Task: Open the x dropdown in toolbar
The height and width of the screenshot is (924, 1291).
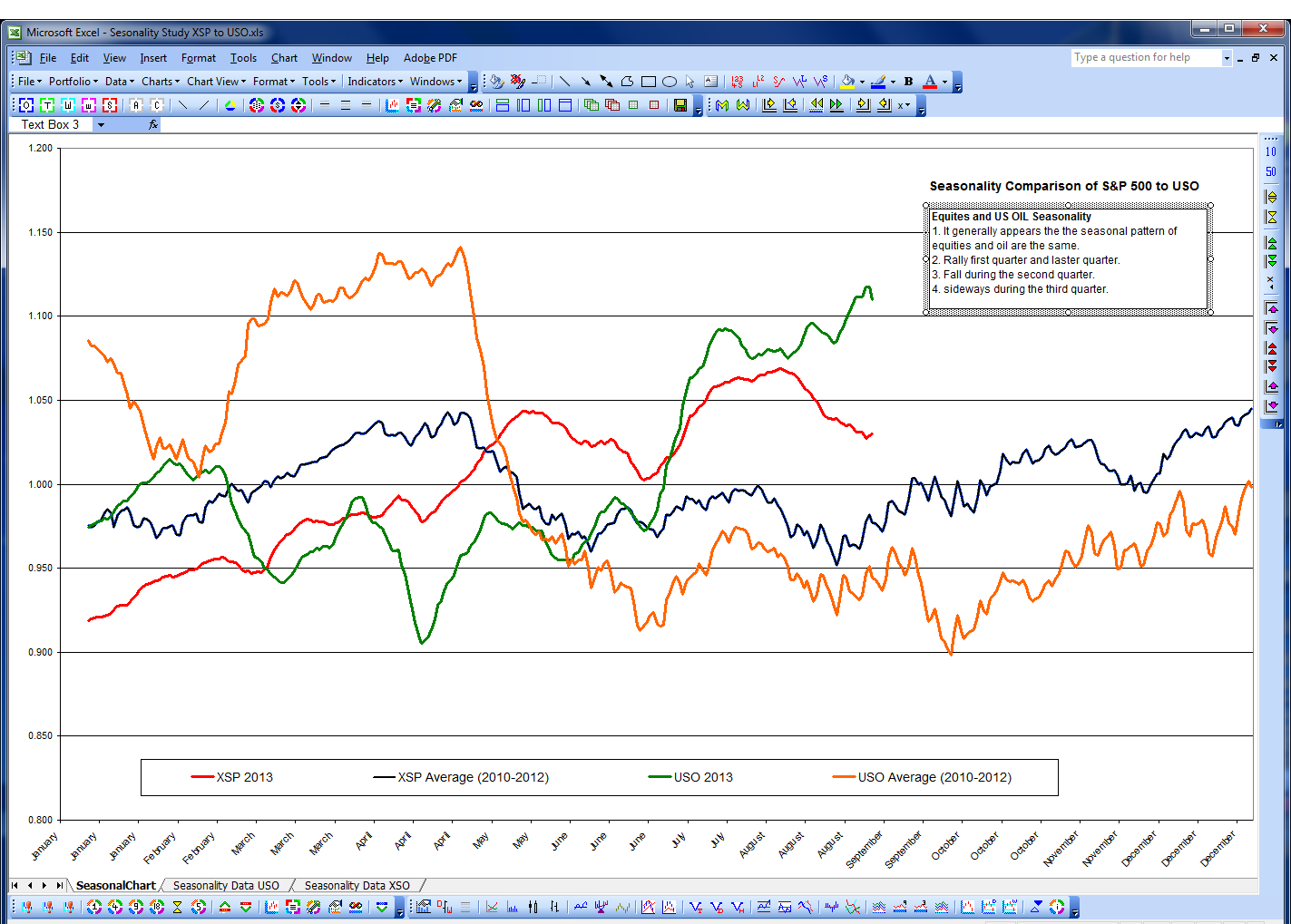Action: pos(903,105)
